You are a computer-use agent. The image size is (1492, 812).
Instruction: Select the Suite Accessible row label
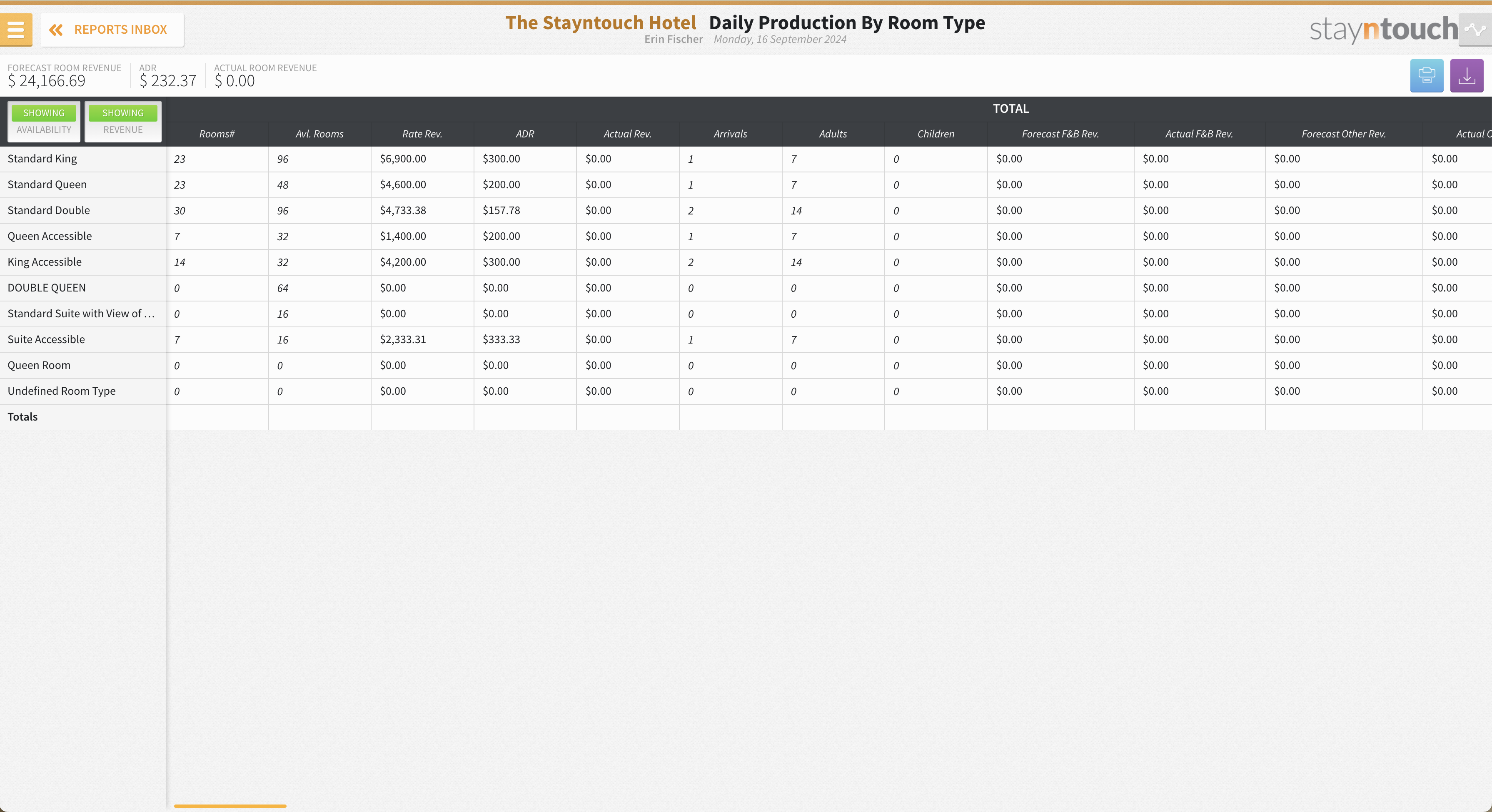click(46, 339)
